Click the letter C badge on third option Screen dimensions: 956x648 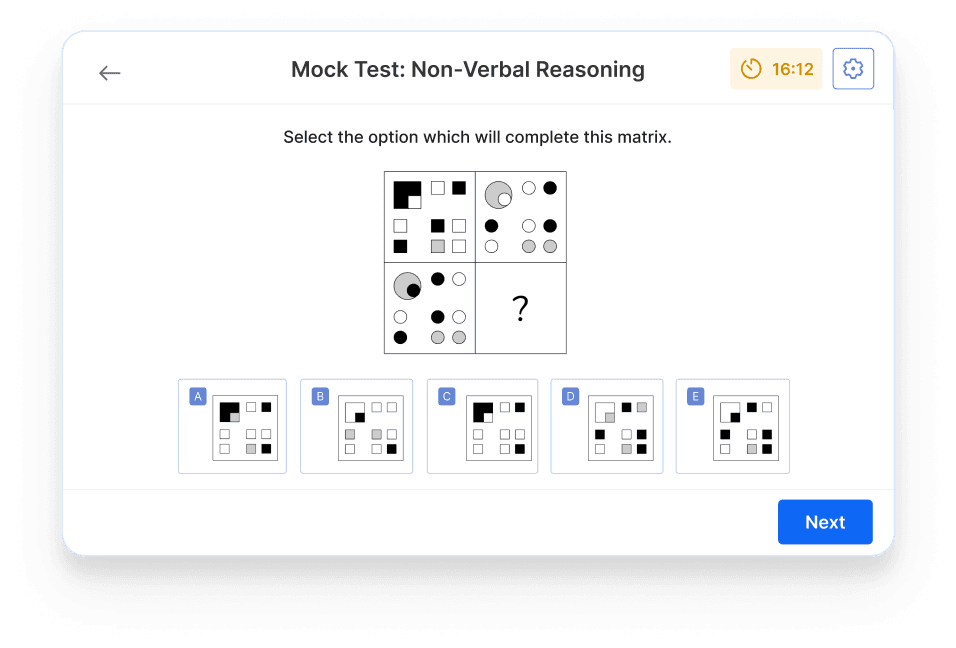coord(446,396)
